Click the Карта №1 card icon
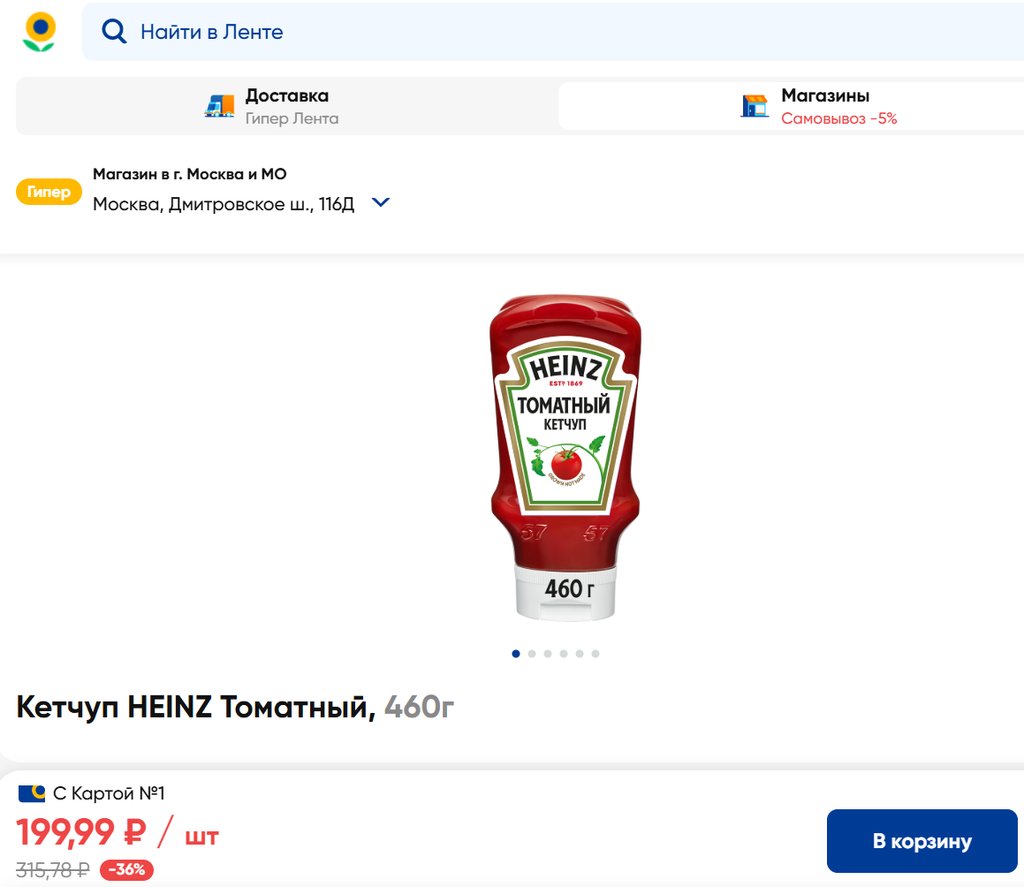 [31, 794]
